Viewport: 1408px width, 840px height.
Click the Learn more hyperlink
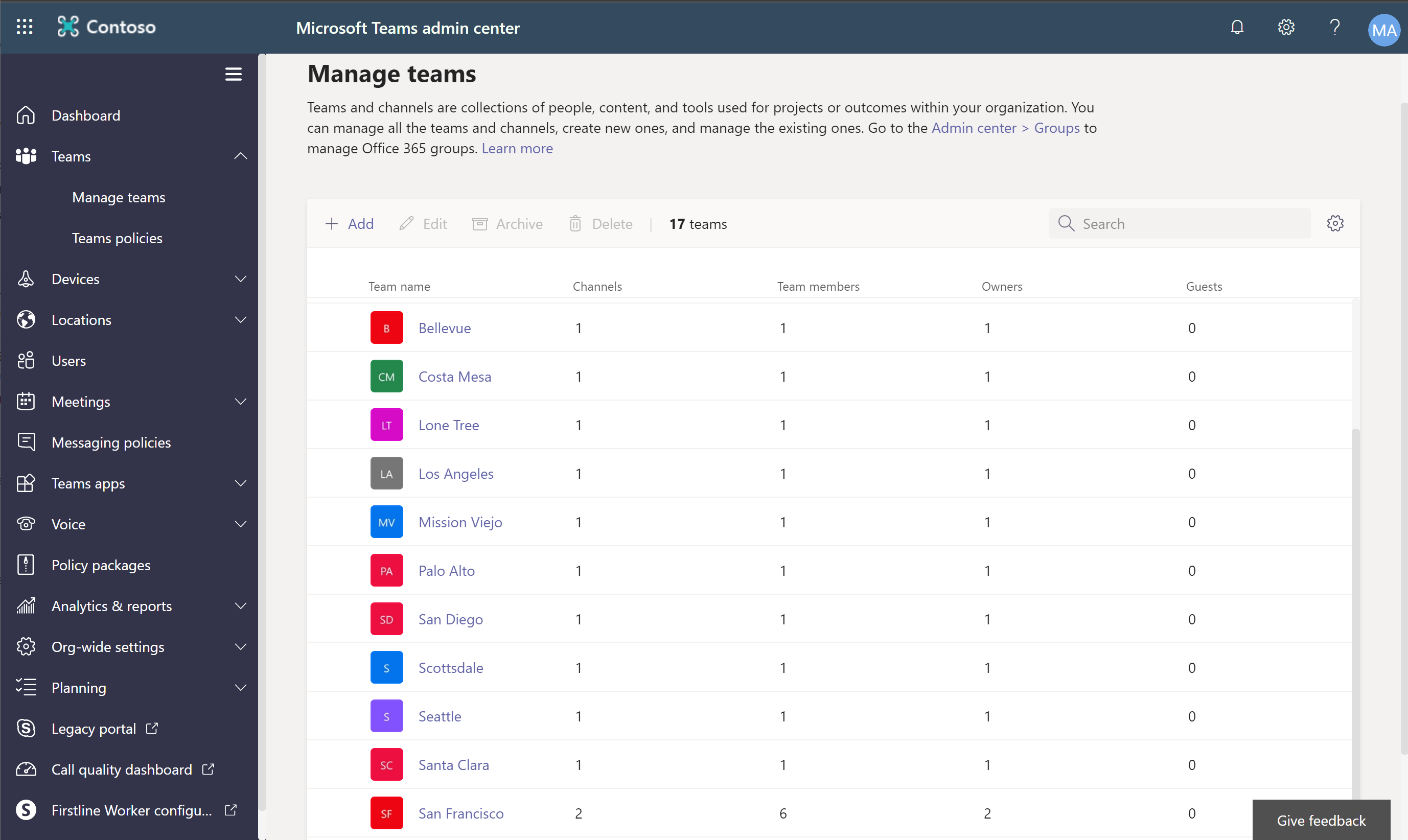[517, 148]
